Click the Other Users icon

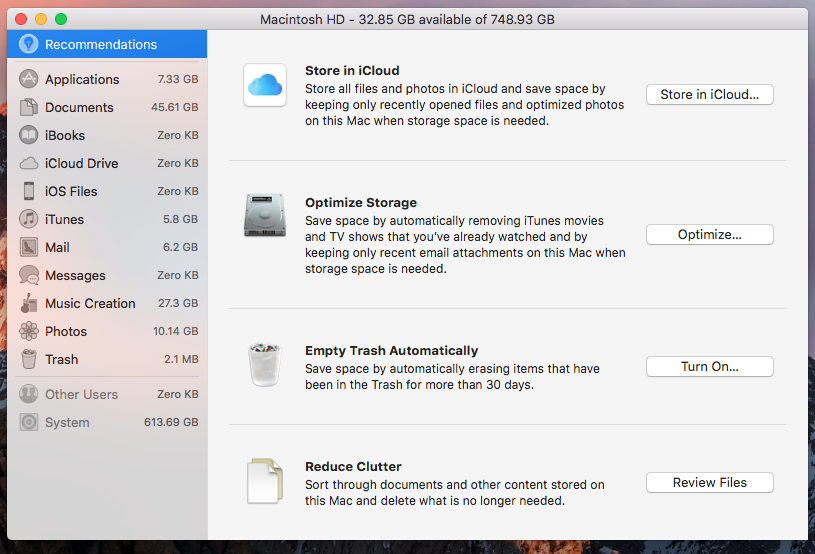[x=29, y=394]
